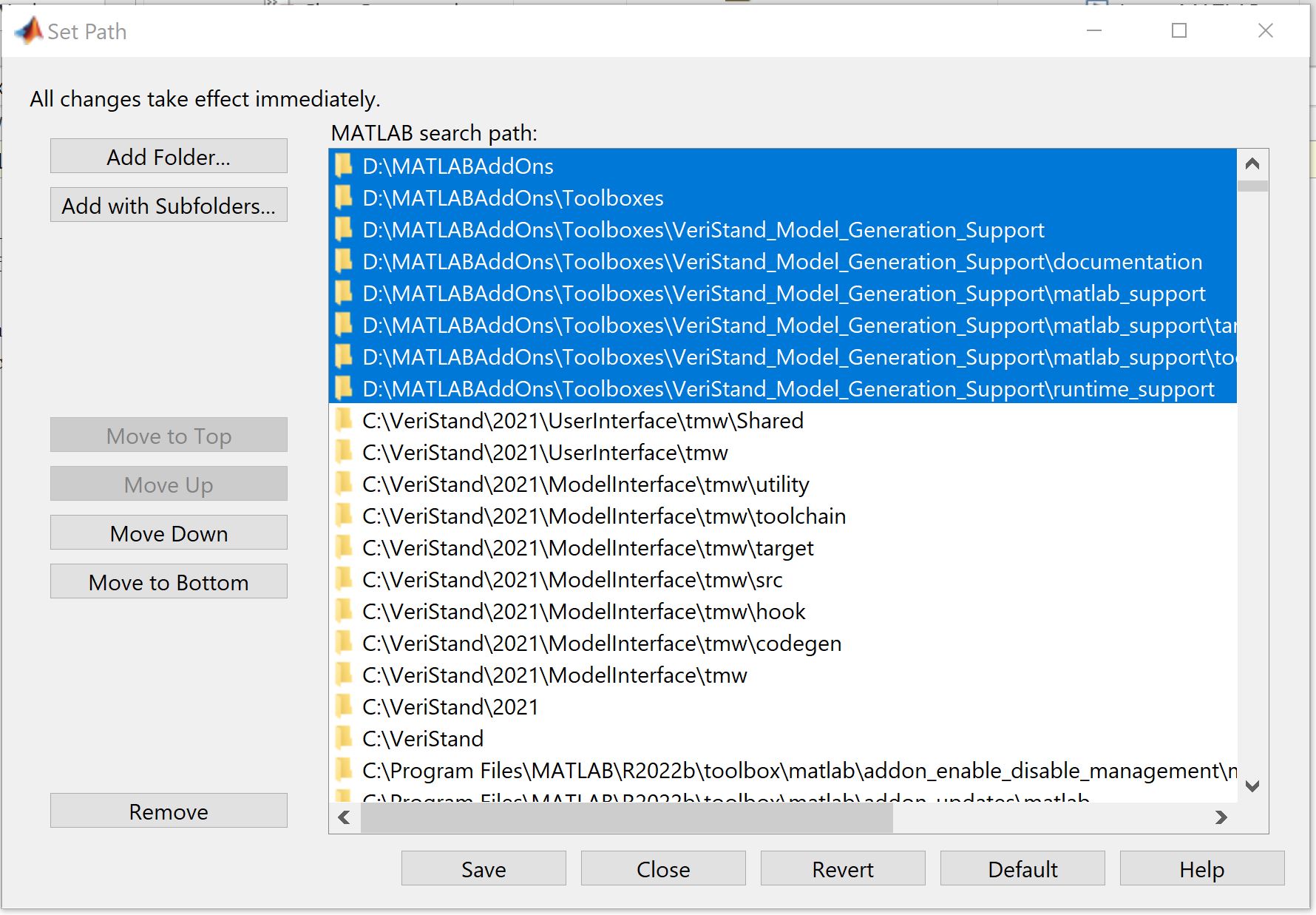Screen dimensions: 1316x915
Task: Select C:\VeriStand\2021\UserInterface\tmw\Shared
Action: (x=783, y=420)
